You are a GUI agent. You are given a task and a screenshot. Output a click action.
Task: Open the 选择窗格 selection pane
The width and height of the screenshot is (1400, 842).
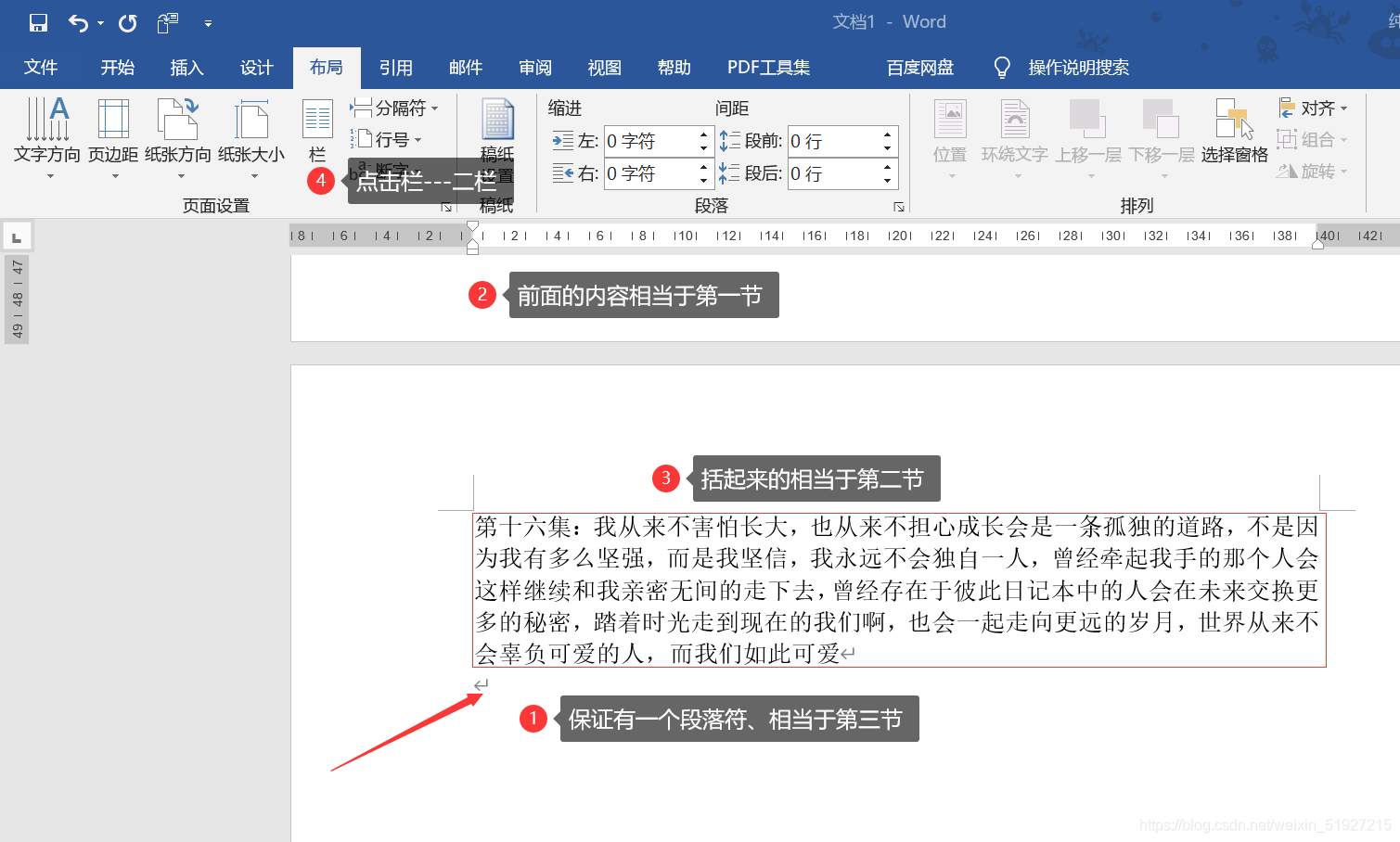coord(1234,133)
